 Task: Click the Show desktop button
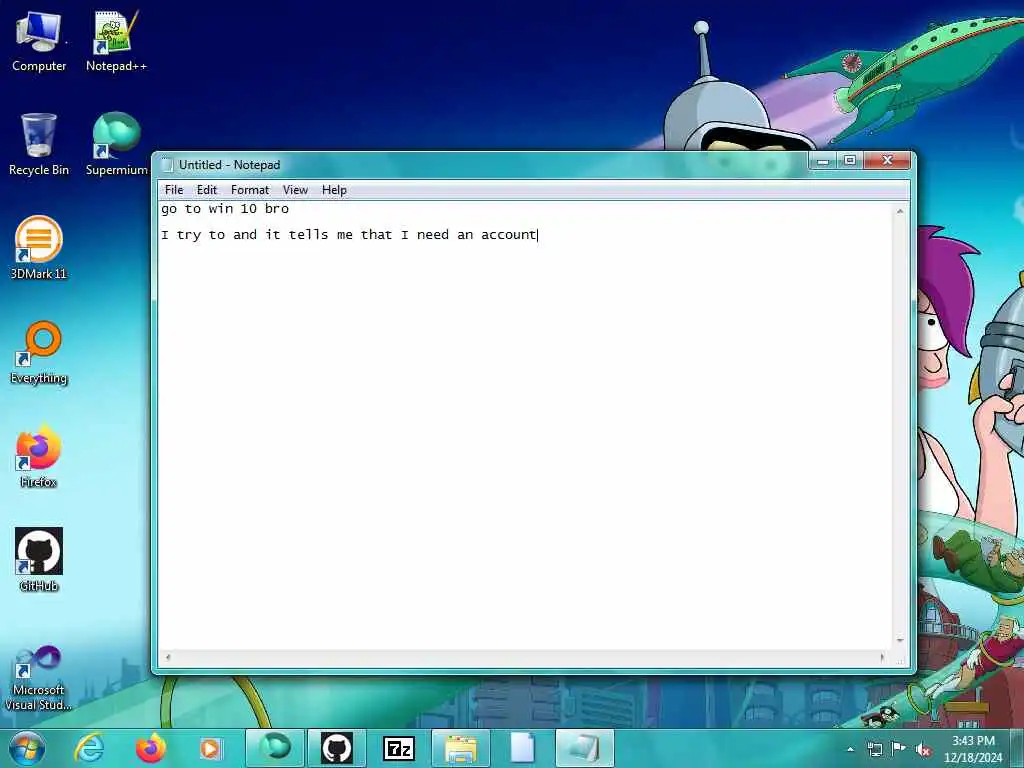pos(1017,748)
